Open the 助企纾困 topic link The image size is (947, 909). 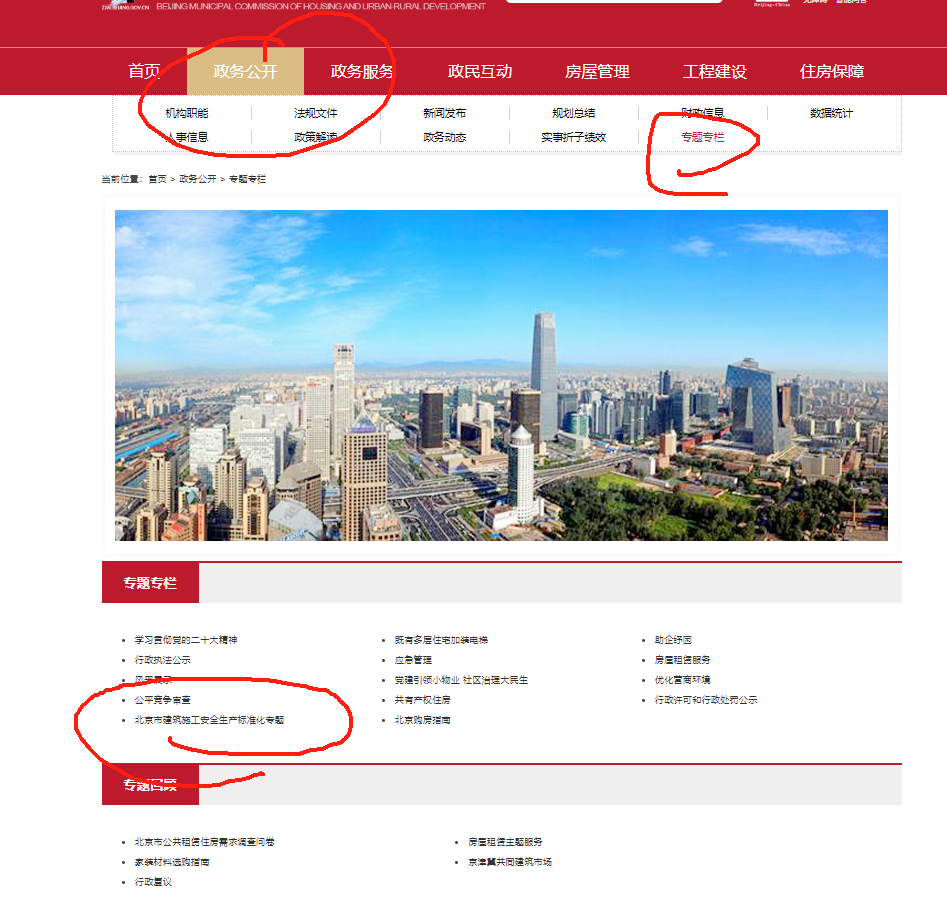coord(673,640)
